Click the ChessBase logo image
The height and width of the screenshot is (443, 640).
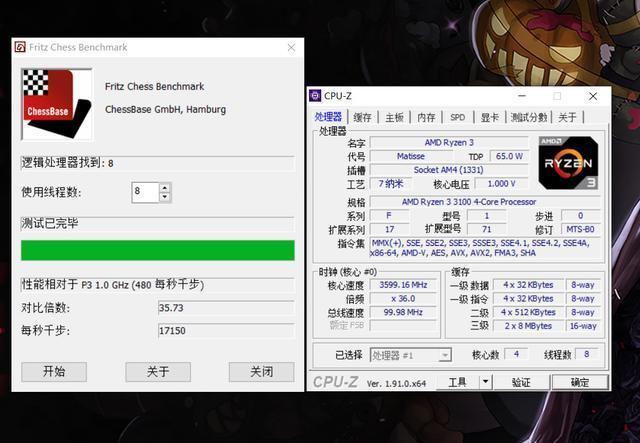click(57, 105)
